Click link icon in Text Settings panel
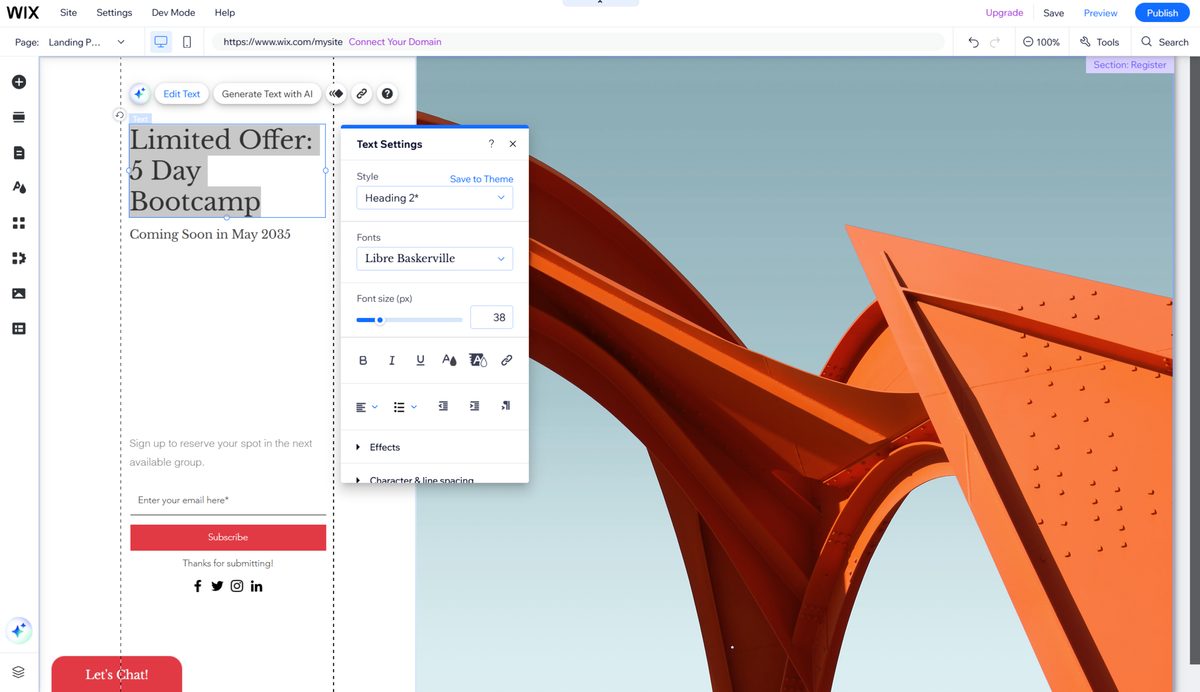This screenshot has height=692, width=1200. coord(506,360)
